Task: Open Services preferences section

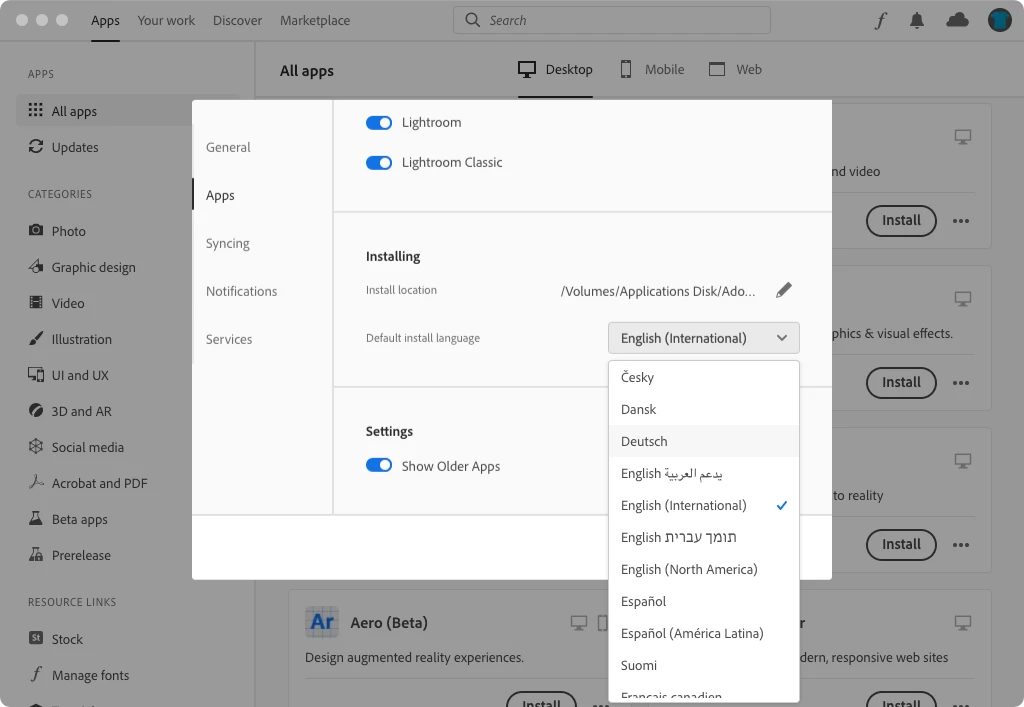Action: click(x=229, y=339)
